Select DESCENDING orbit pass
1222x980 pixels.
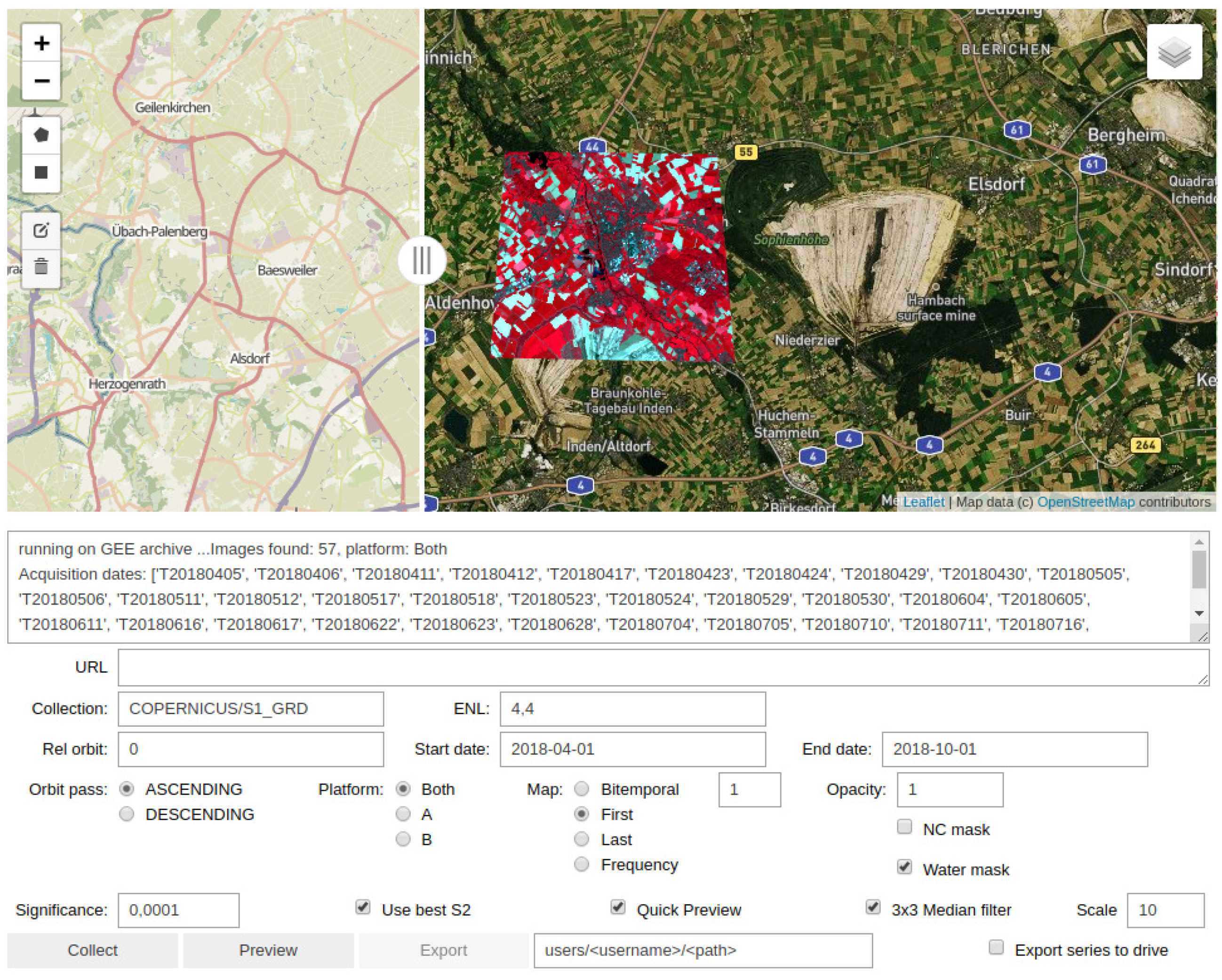[x=127, y=814]
